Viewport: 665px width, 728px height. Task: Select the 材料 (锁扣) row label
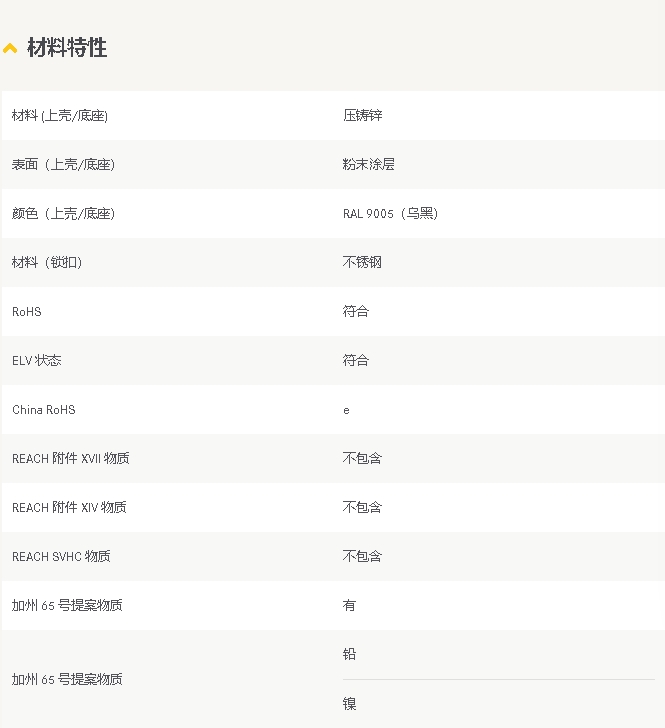tap(47, 263)
